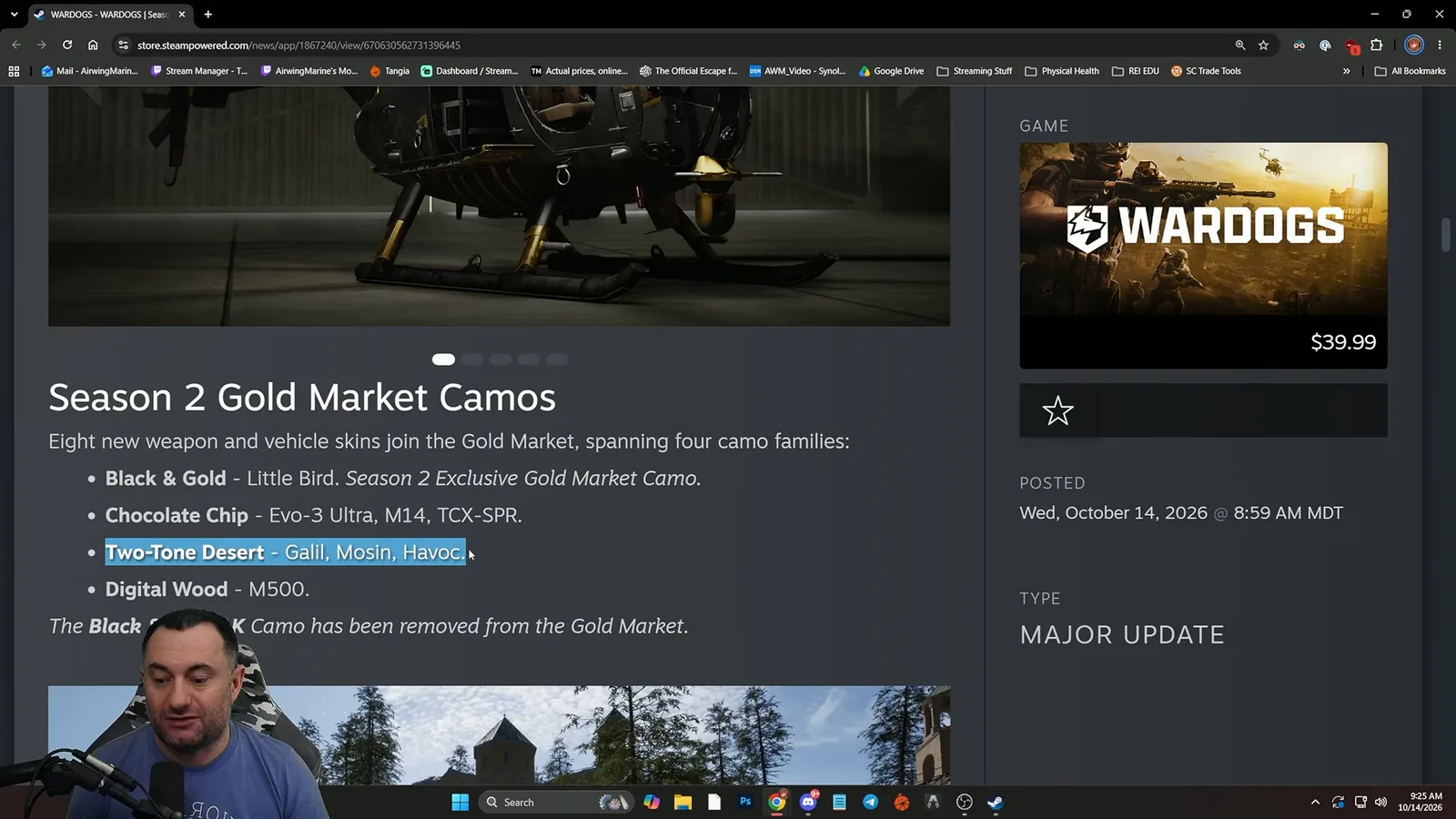
Task: Select the WARDOGS browser tab
Action: (x=109, y=15)
